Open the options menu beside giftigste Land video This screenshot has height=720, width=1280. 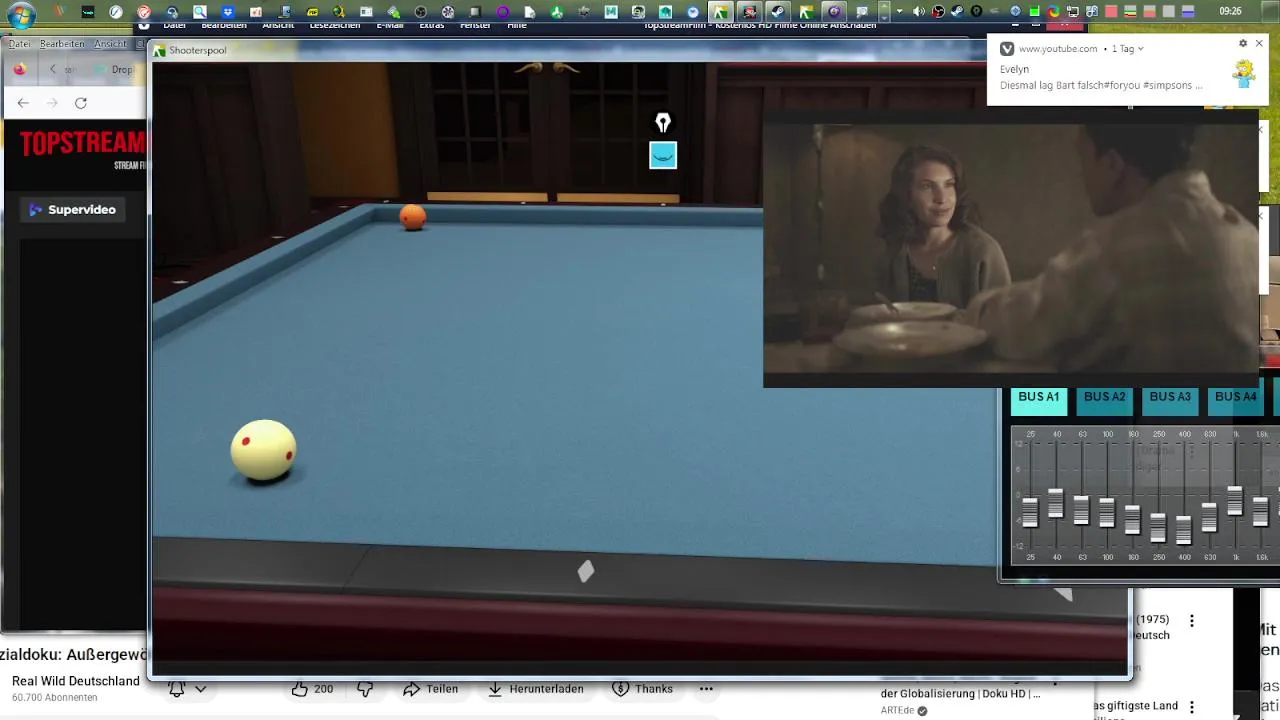click(x=1191, y=708)
